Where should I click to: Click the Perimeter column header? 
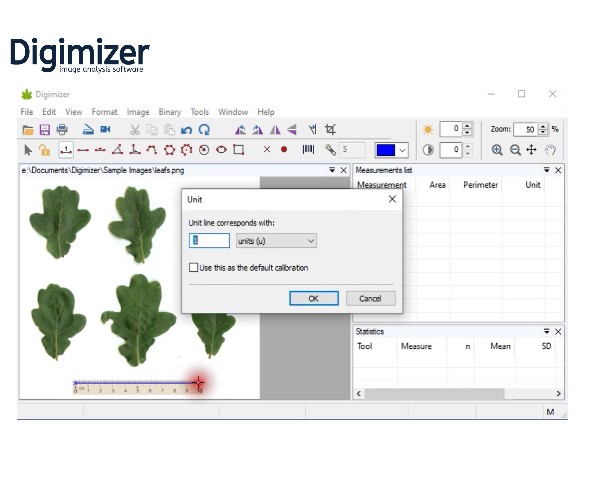point(480,185)
